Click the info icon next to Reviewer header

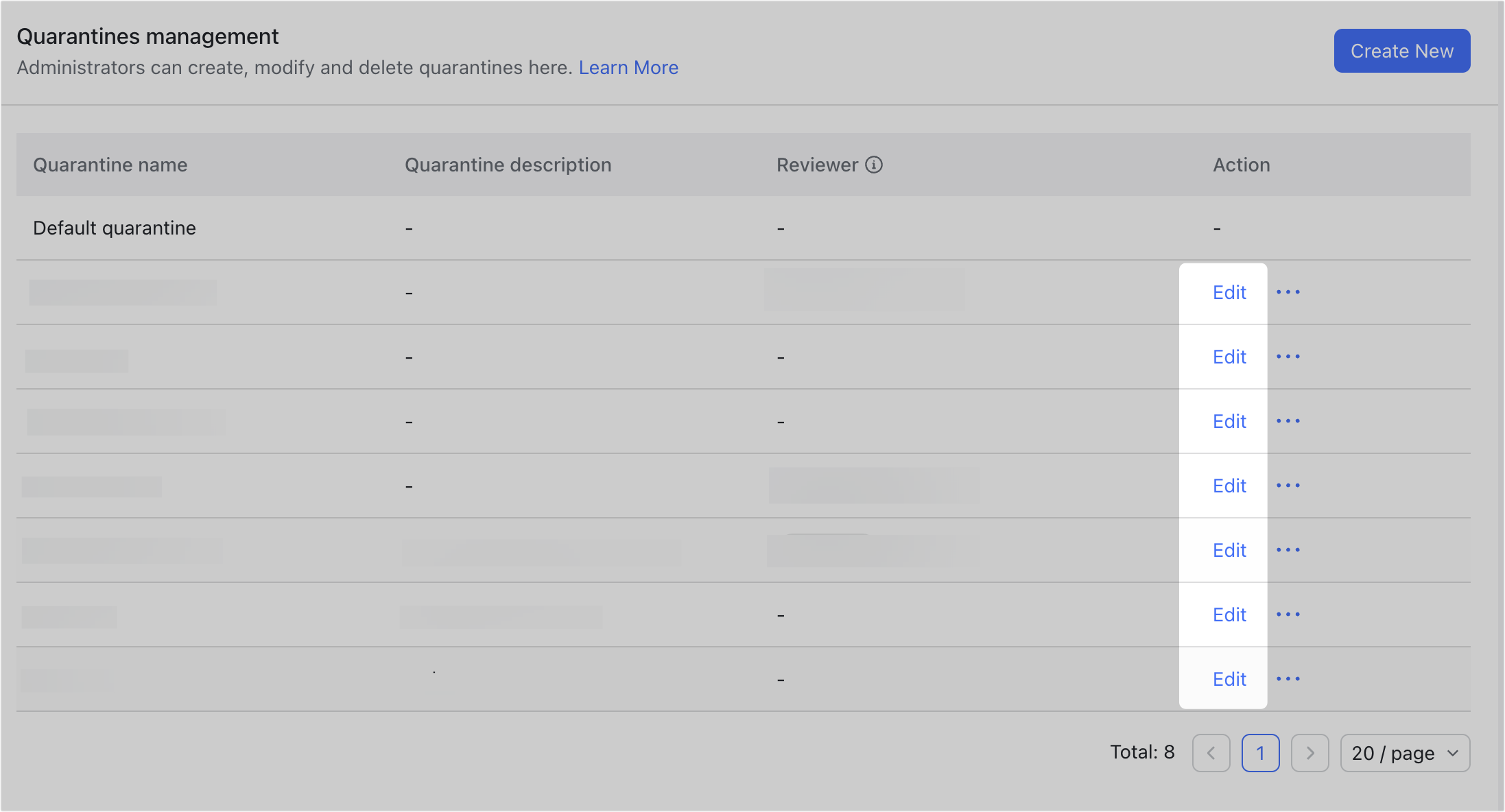click(x=874, y=165)
